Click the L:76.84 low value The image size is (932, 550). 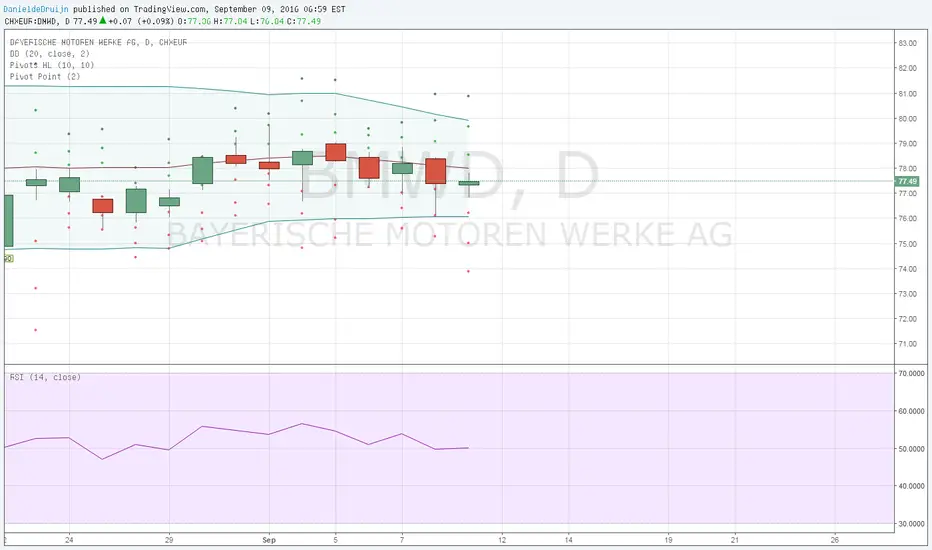[267, 21]
